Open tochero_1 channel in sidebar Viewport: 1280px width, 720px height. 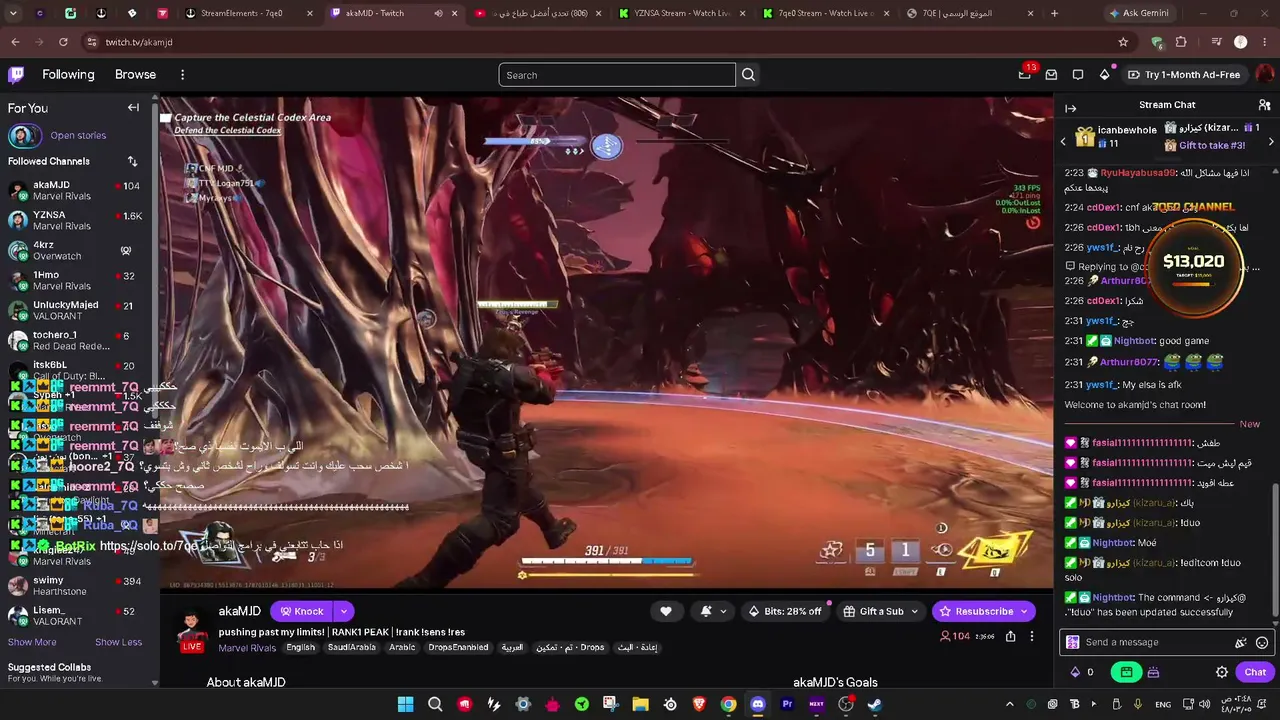point(74,341)
